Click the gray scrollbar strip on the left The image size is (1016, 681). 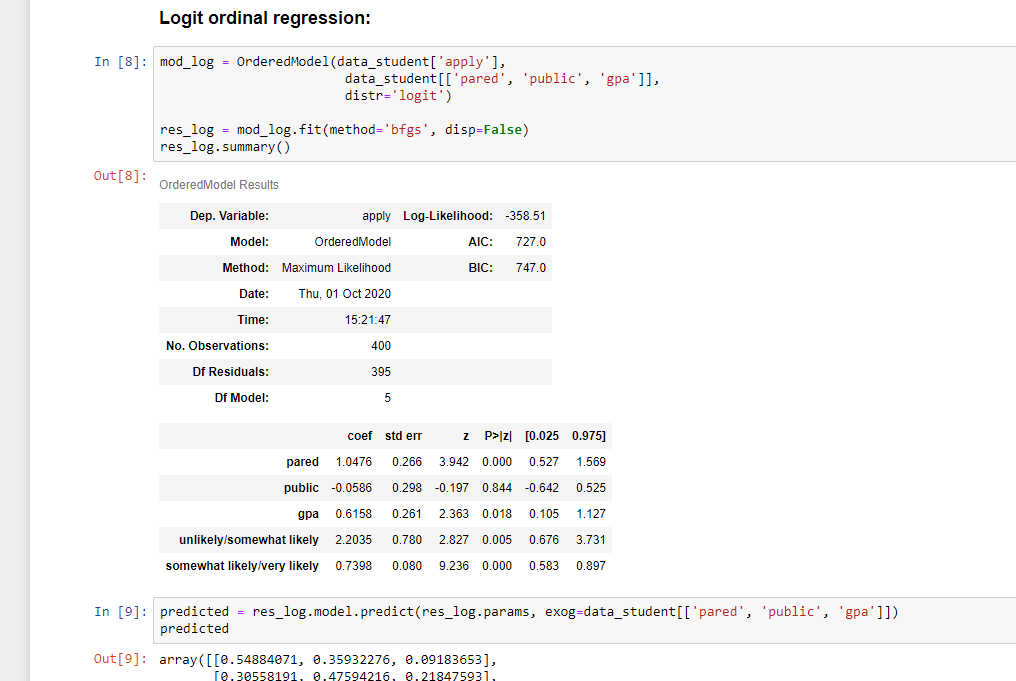(13, 340)
